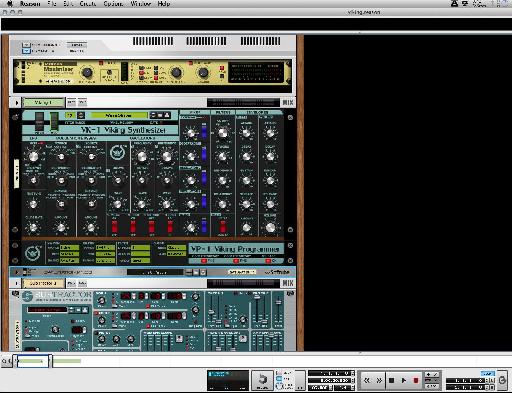
Task: Toggle the Mute button on Viking 1 mix channel
Action: tap(71, 103)
